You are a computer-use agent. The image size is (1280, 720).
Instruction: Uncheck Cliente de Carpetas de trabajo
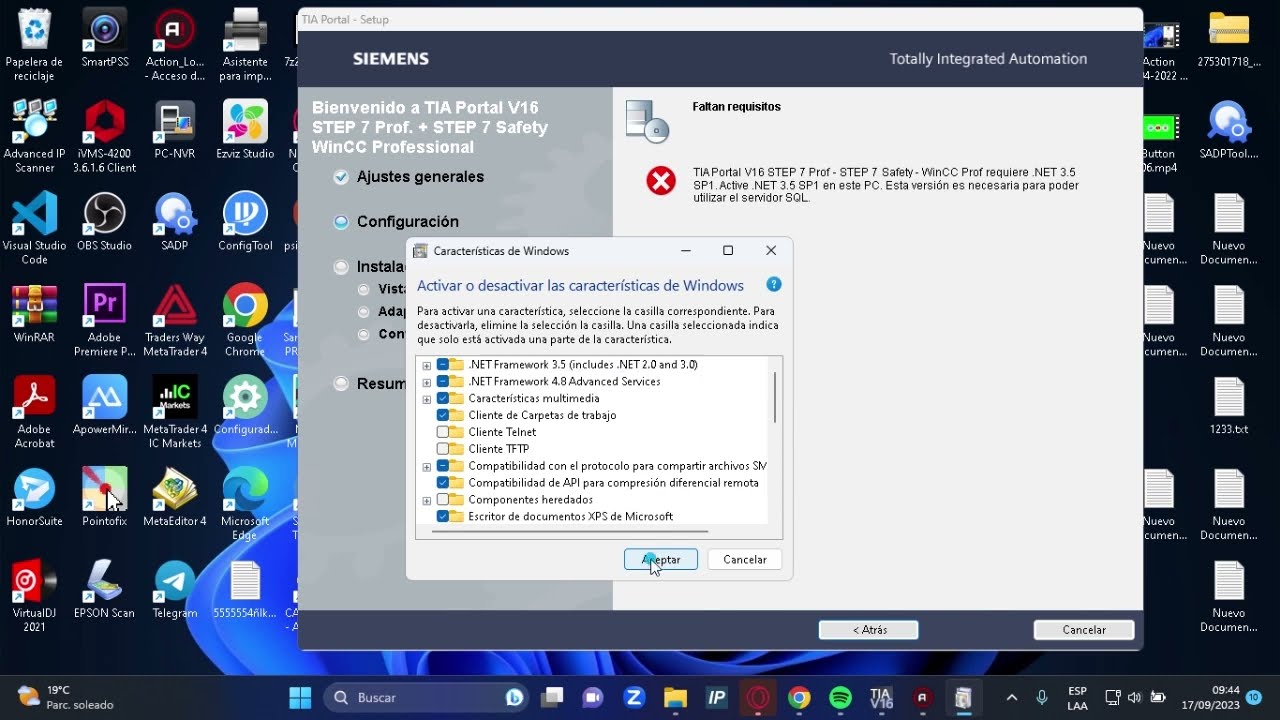(443, 415)
